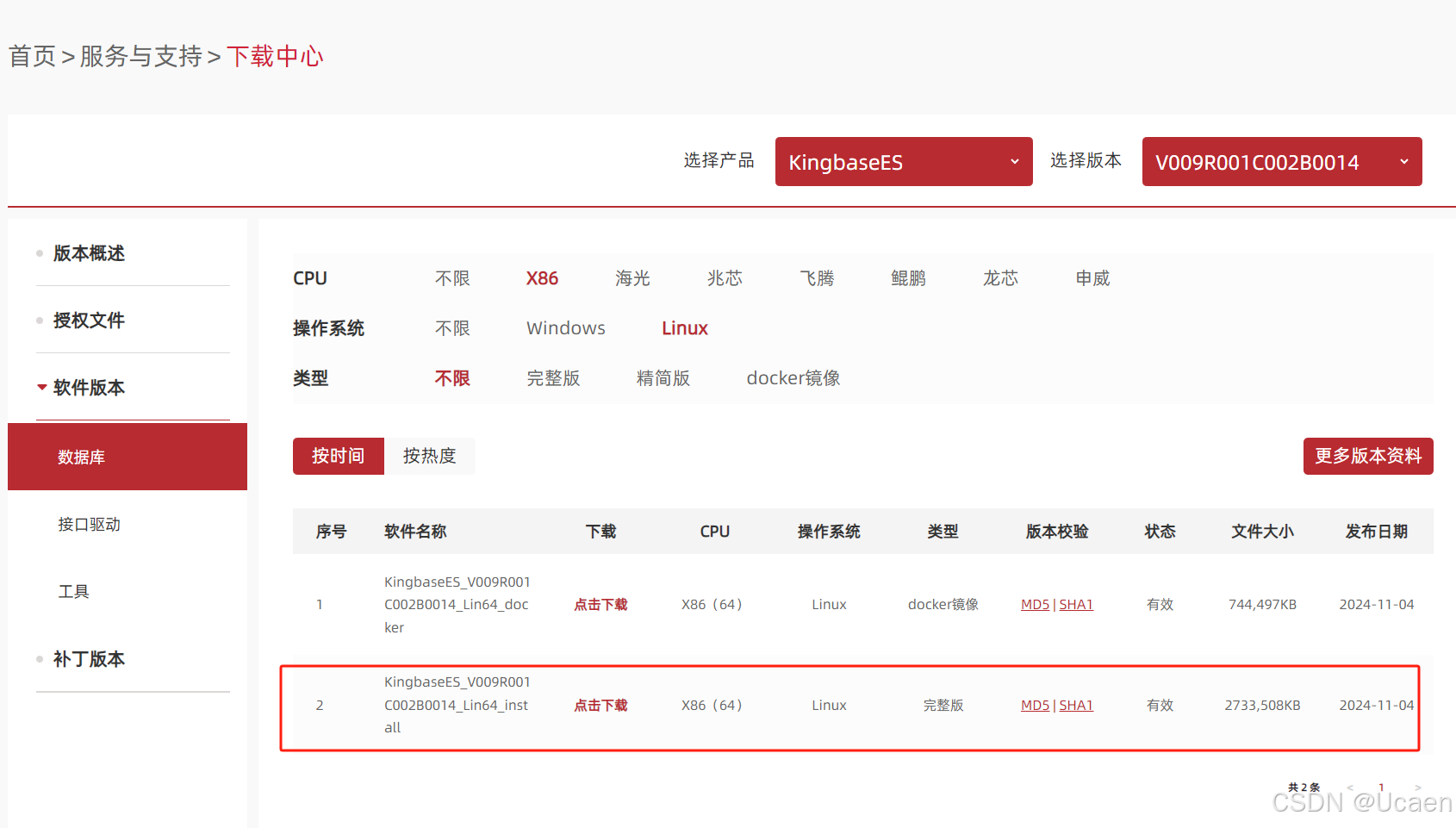Filter CPU by 龙芯
1456x828 pixels.
point(1000,278)
